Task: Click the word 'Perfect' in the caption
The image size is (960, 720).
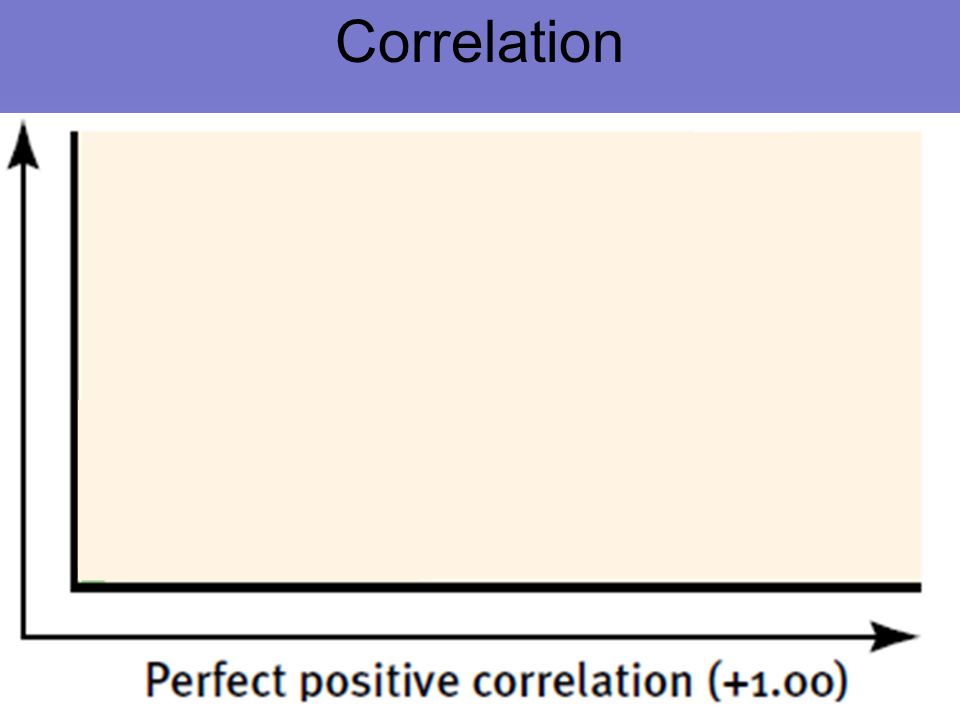Action: (x=217, y=680)
